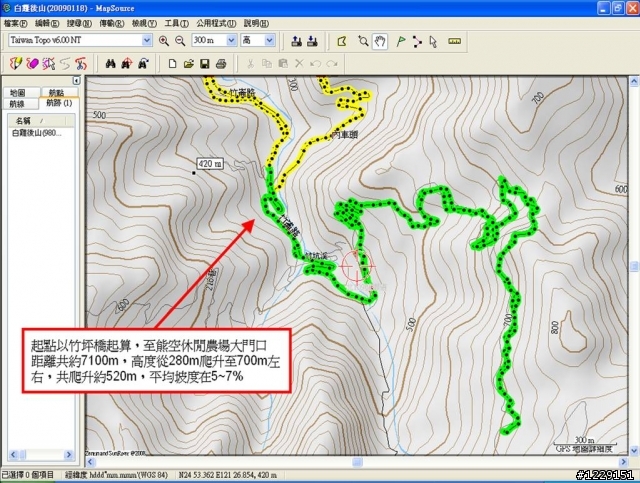The height and width of the screenshot is (483, 640).
Task: Select the map tool icon
Action: tap(342, 41)
